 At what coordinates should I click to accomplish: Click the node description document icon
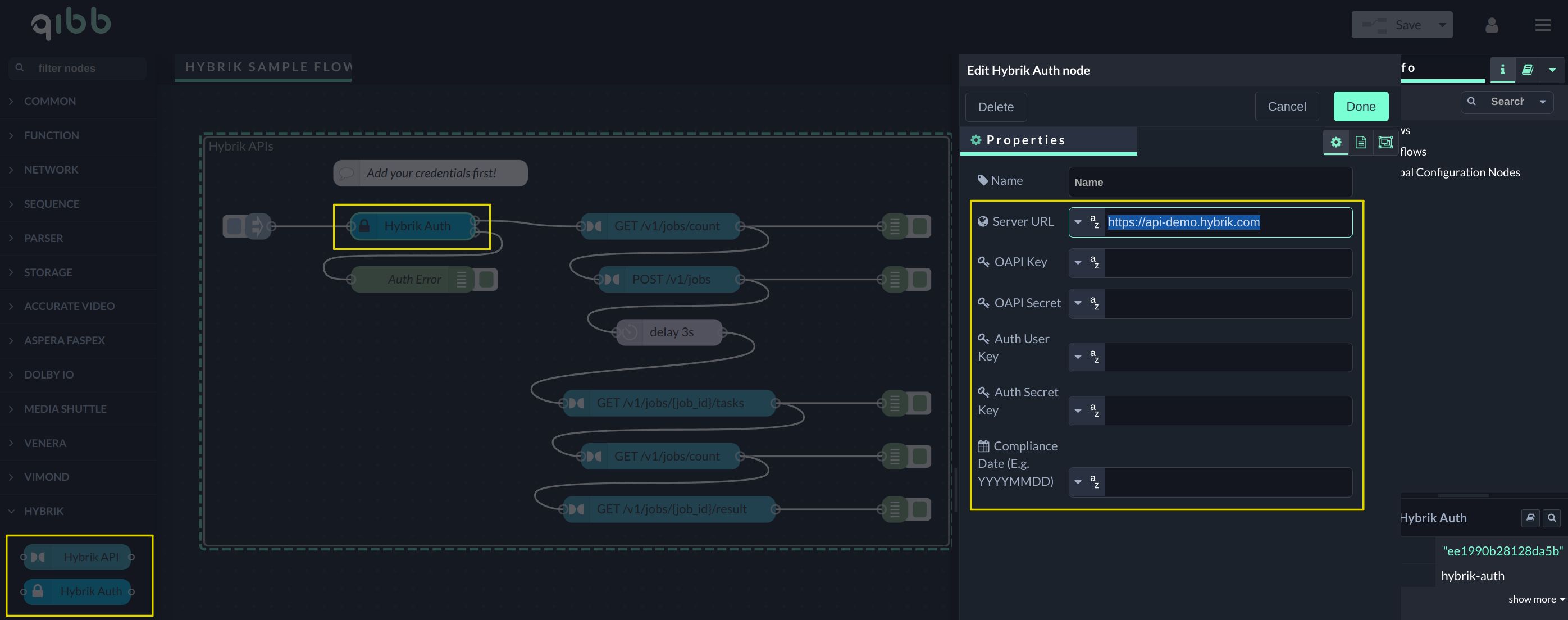[x=1360, y=142]
